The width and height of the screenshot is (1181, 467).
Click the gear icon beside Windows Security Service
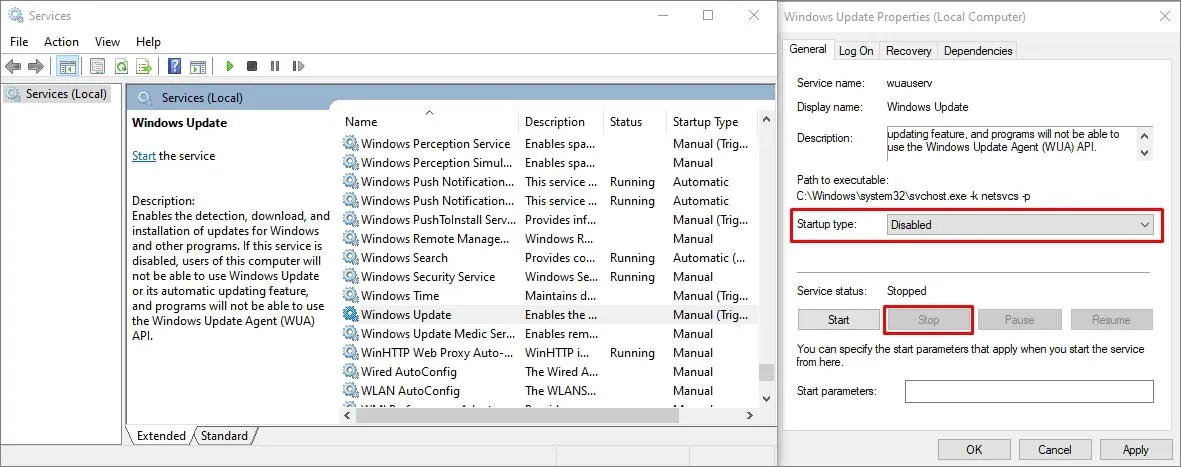click(350, 276)
